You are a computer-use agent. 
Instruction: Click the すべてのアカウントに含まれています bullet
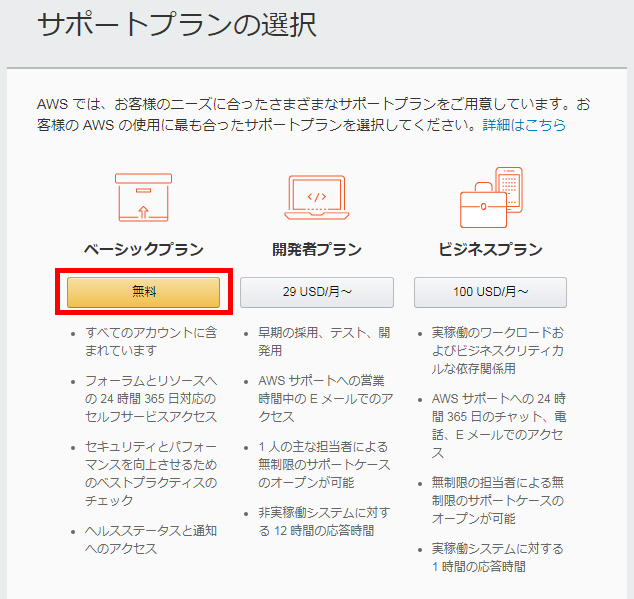click(151, 341)
